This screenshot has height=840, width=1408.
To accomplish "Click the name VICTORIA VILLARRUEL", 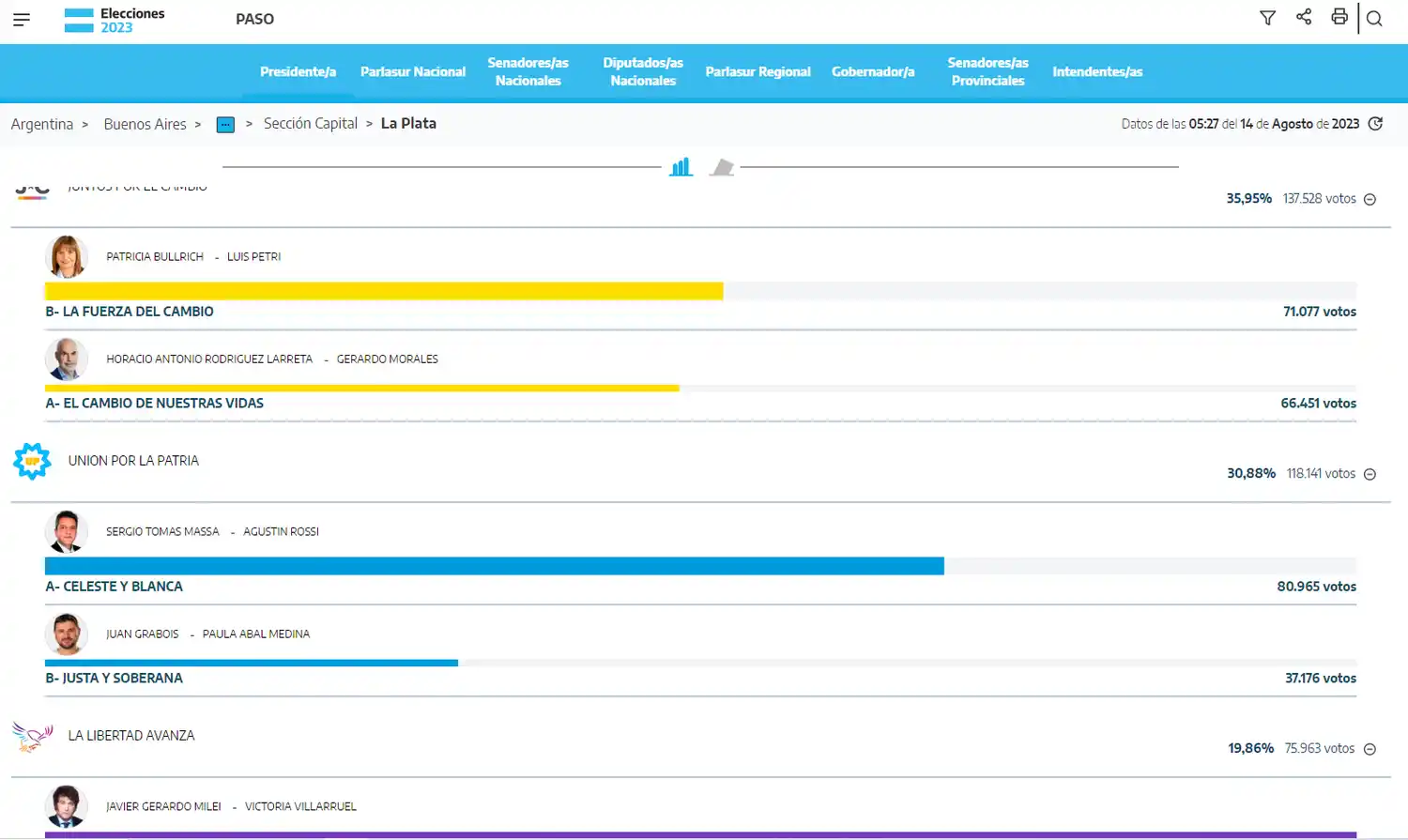I will [x=301, y=807].
